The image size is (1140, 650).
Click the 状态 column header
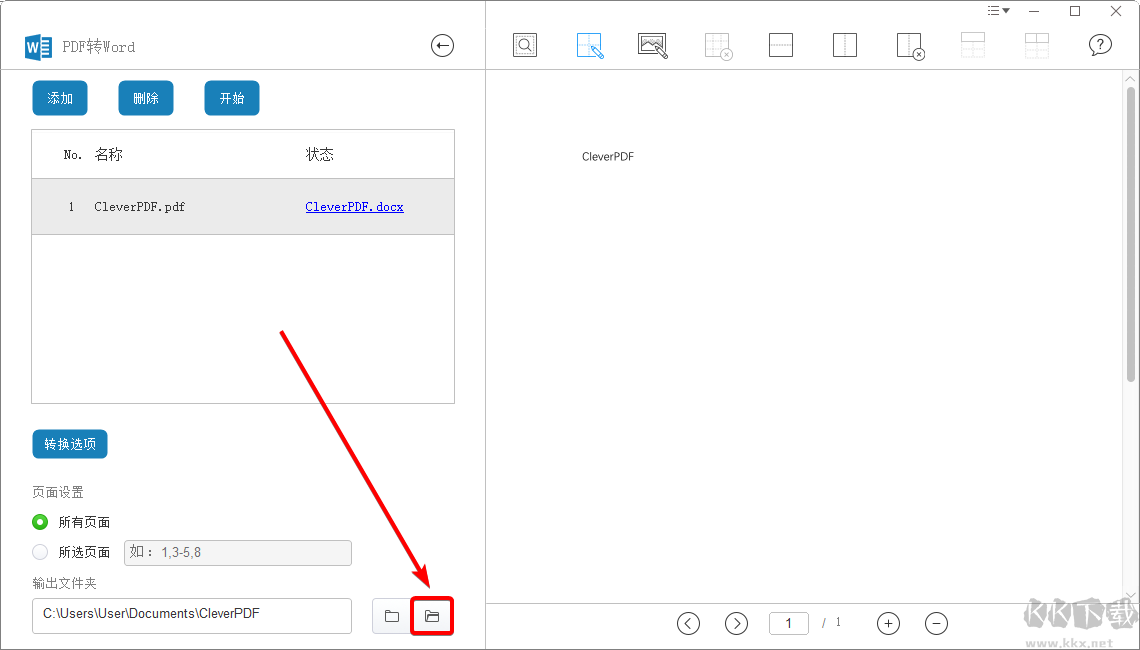[x=319, y=154]
